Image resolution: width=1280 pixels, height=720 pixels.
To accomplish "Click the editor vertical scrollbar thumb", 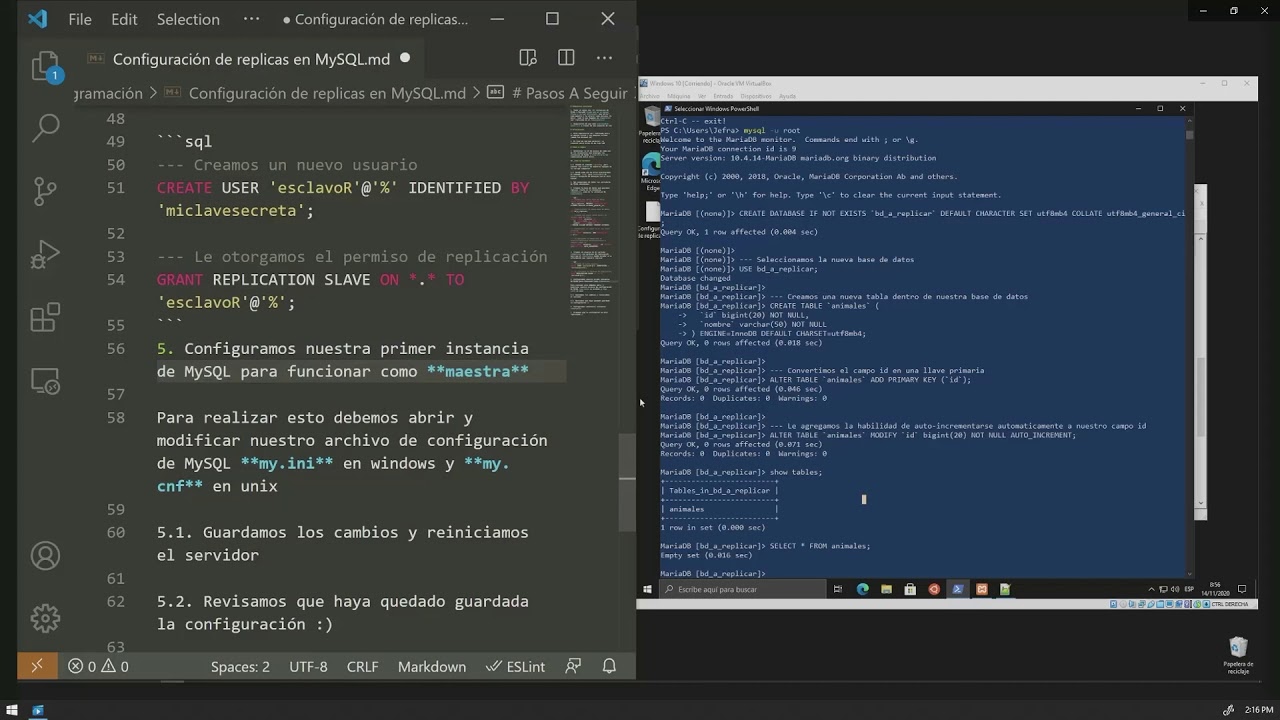I will [627, 482].
